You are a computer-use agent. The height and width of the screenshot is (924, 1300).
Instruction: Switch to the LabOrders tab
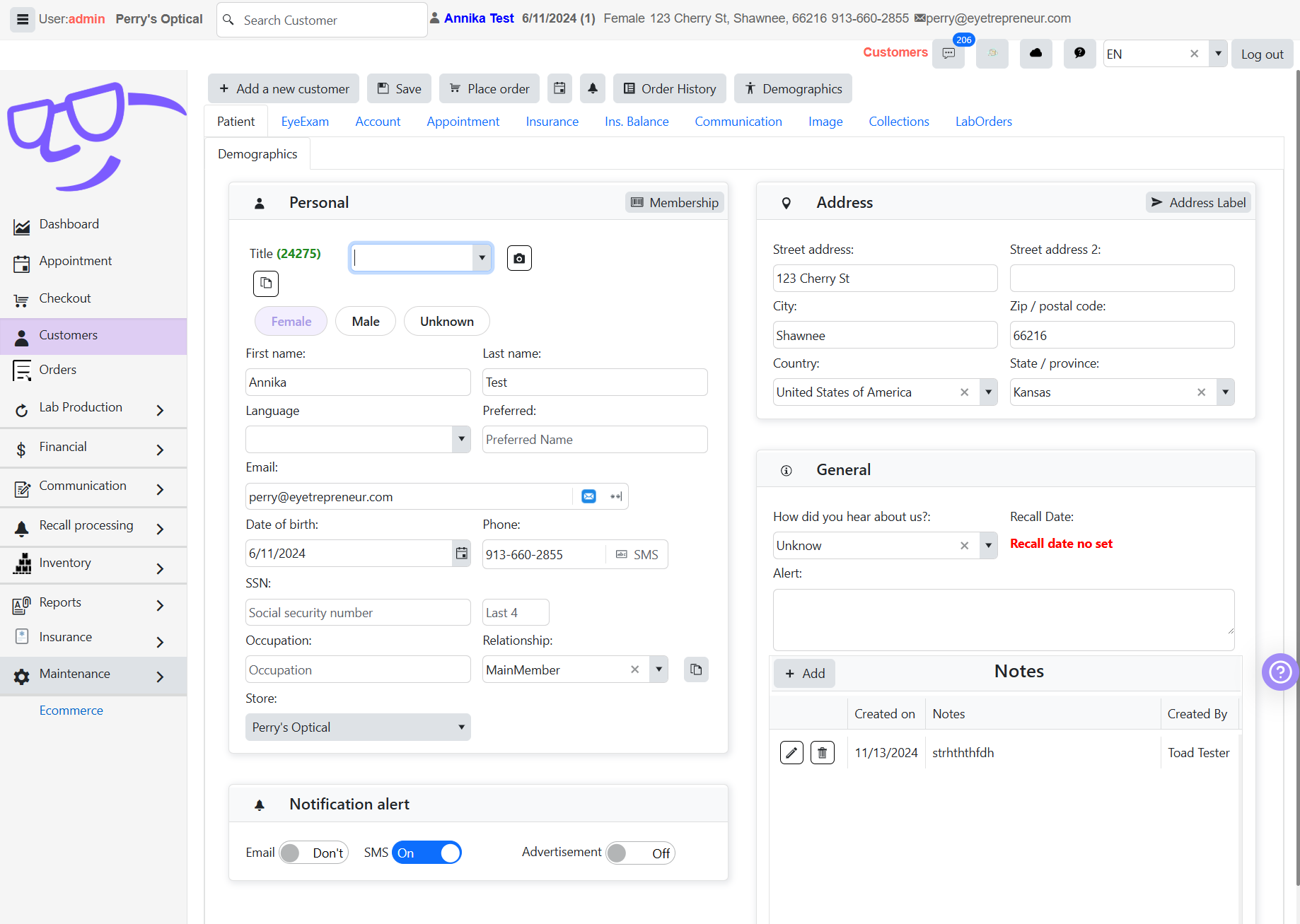(x=984, y=122)
